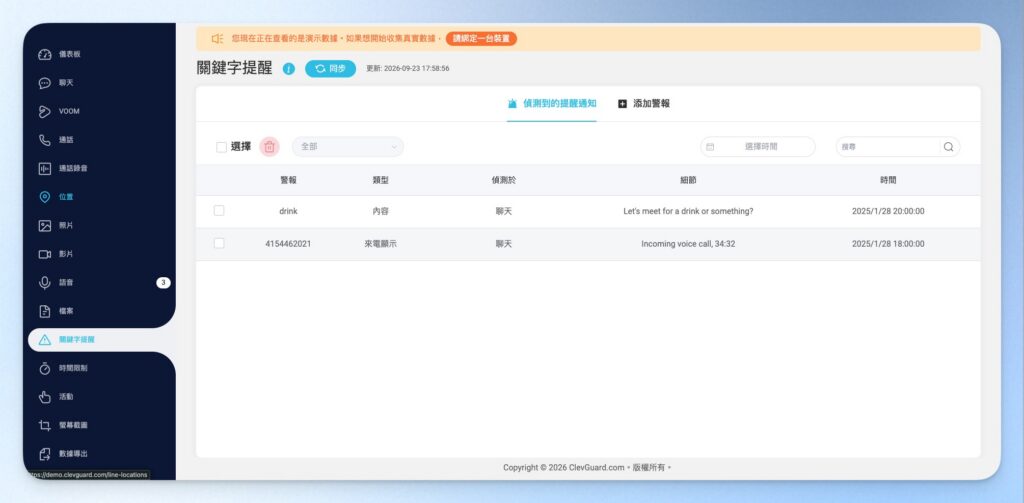
Task: Open the 數據導出 export icon
Action: tap(44, 453)
